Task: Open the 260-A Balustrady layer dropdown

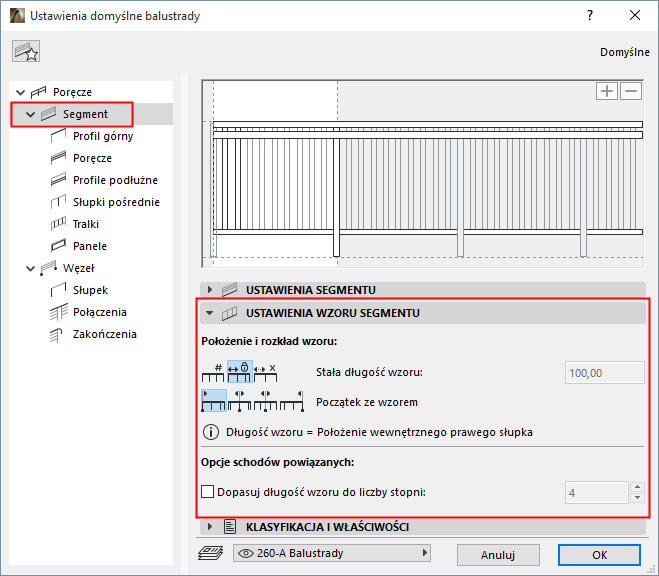Action: (332, 553)
